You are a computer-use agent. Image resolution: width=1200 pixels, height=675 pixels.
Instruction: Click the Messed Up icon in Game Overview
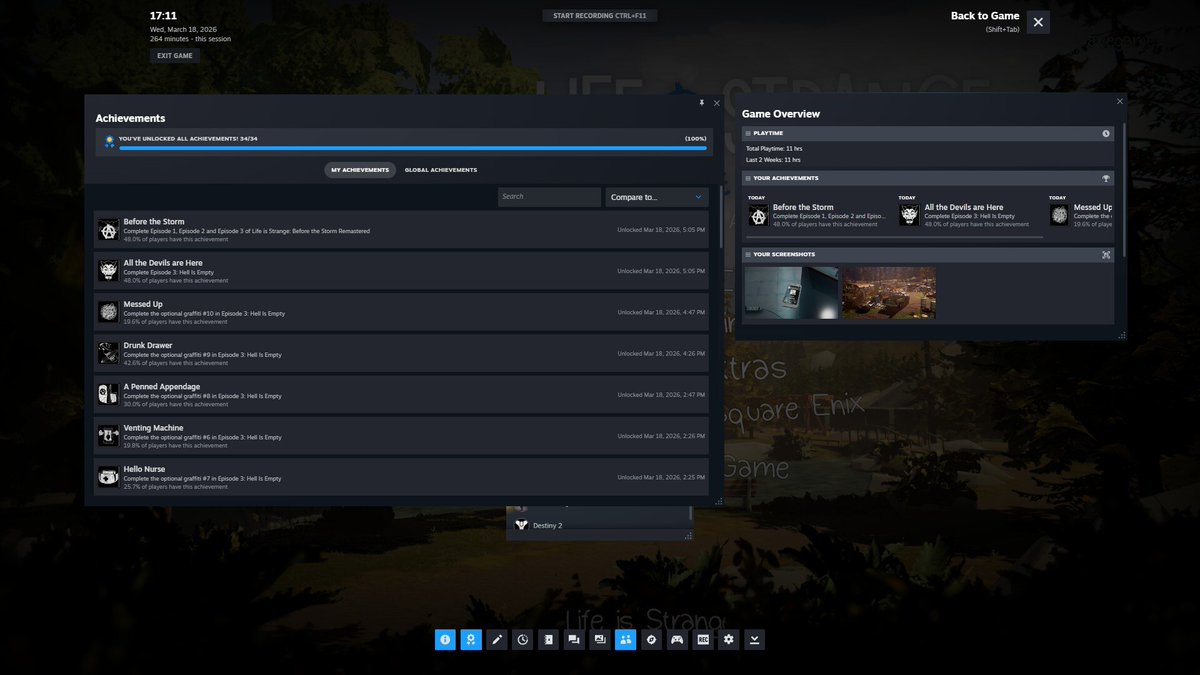[1059, 215]
